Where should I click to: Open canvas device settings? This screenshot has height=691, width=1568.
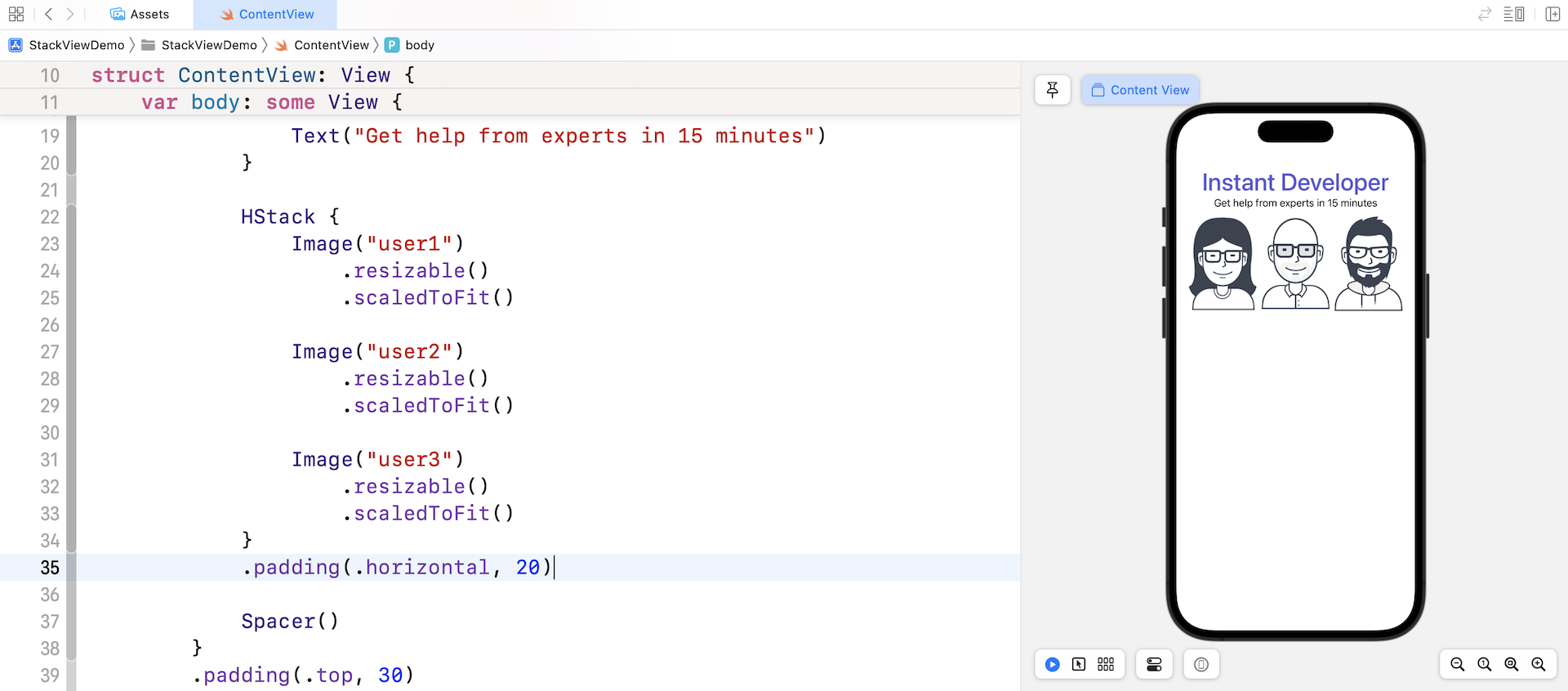[x=1154, y=664]
